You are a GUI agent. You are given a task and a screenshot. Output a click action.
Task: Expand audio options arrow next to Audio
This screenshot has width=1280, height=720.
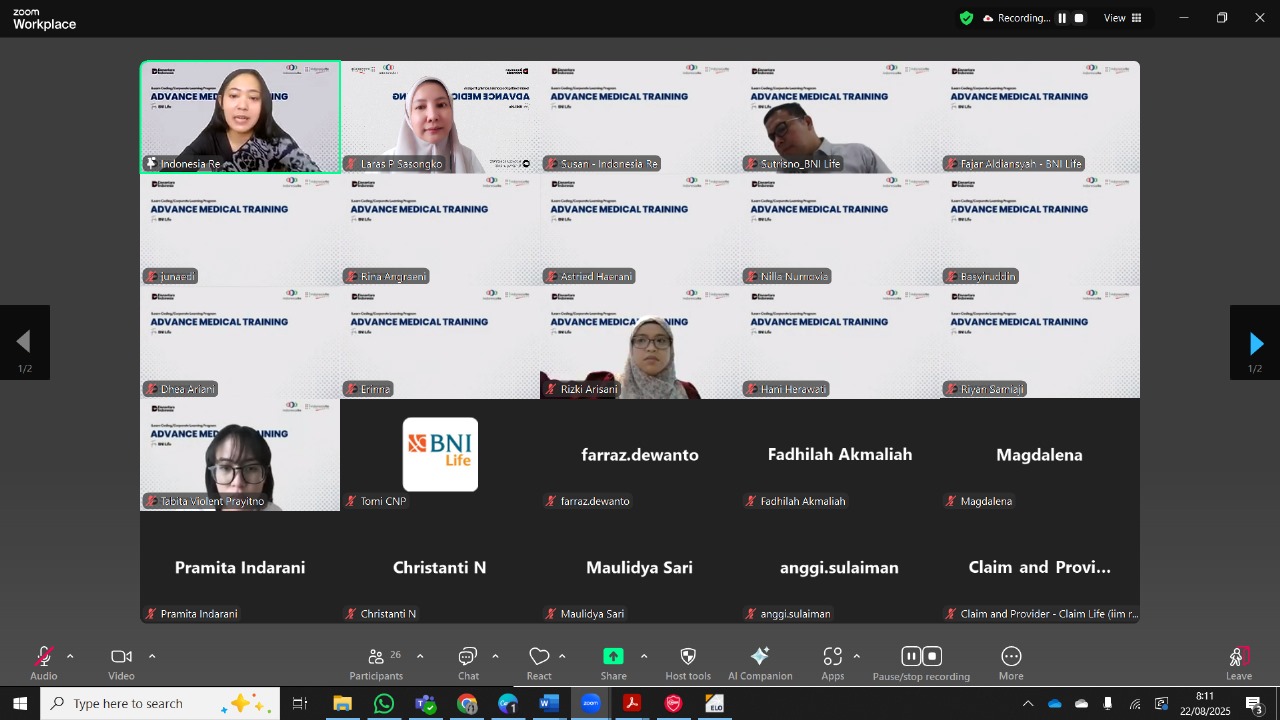(70, 656)
